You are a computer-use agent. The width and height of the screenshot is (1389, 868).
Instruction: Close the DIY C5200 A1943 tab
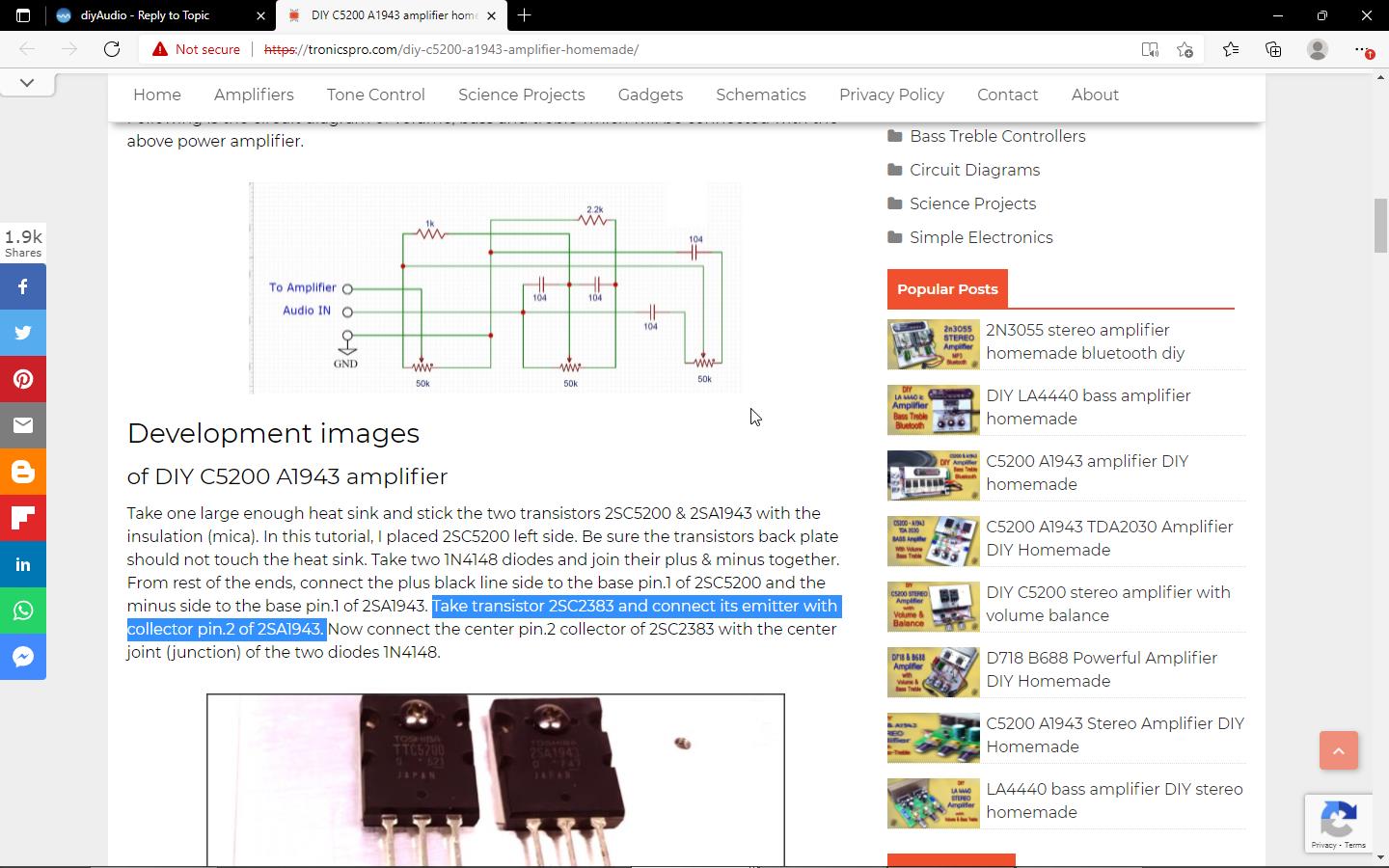(x=492, y=15)
